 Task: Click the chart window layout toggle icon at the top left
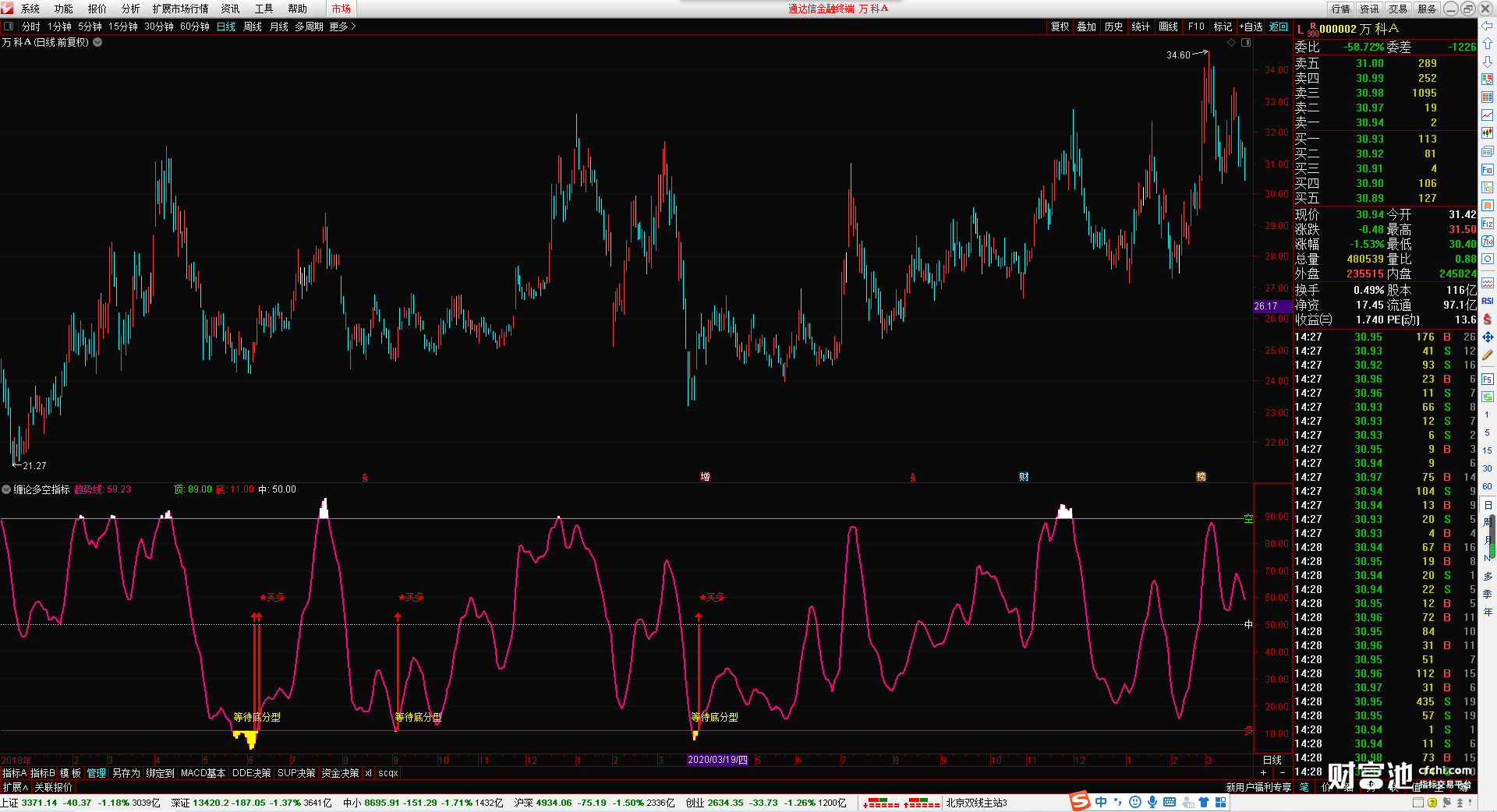click(x=9, y=26)
